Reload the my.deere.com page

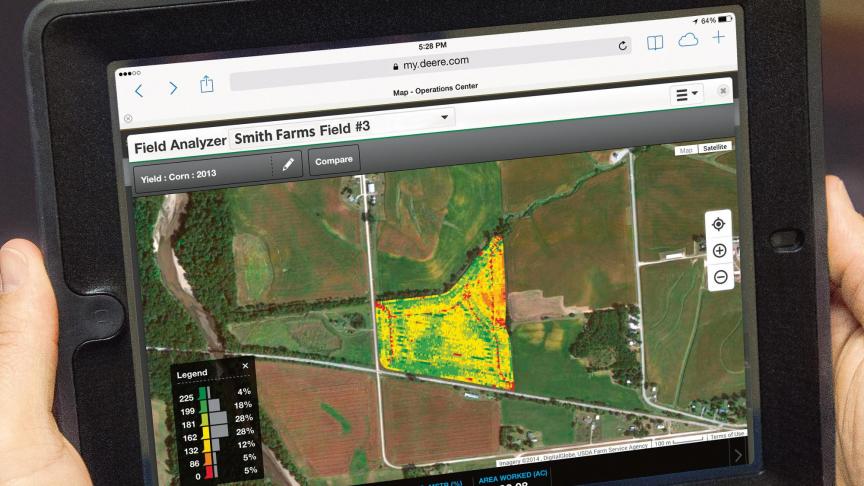click(622, 46)
